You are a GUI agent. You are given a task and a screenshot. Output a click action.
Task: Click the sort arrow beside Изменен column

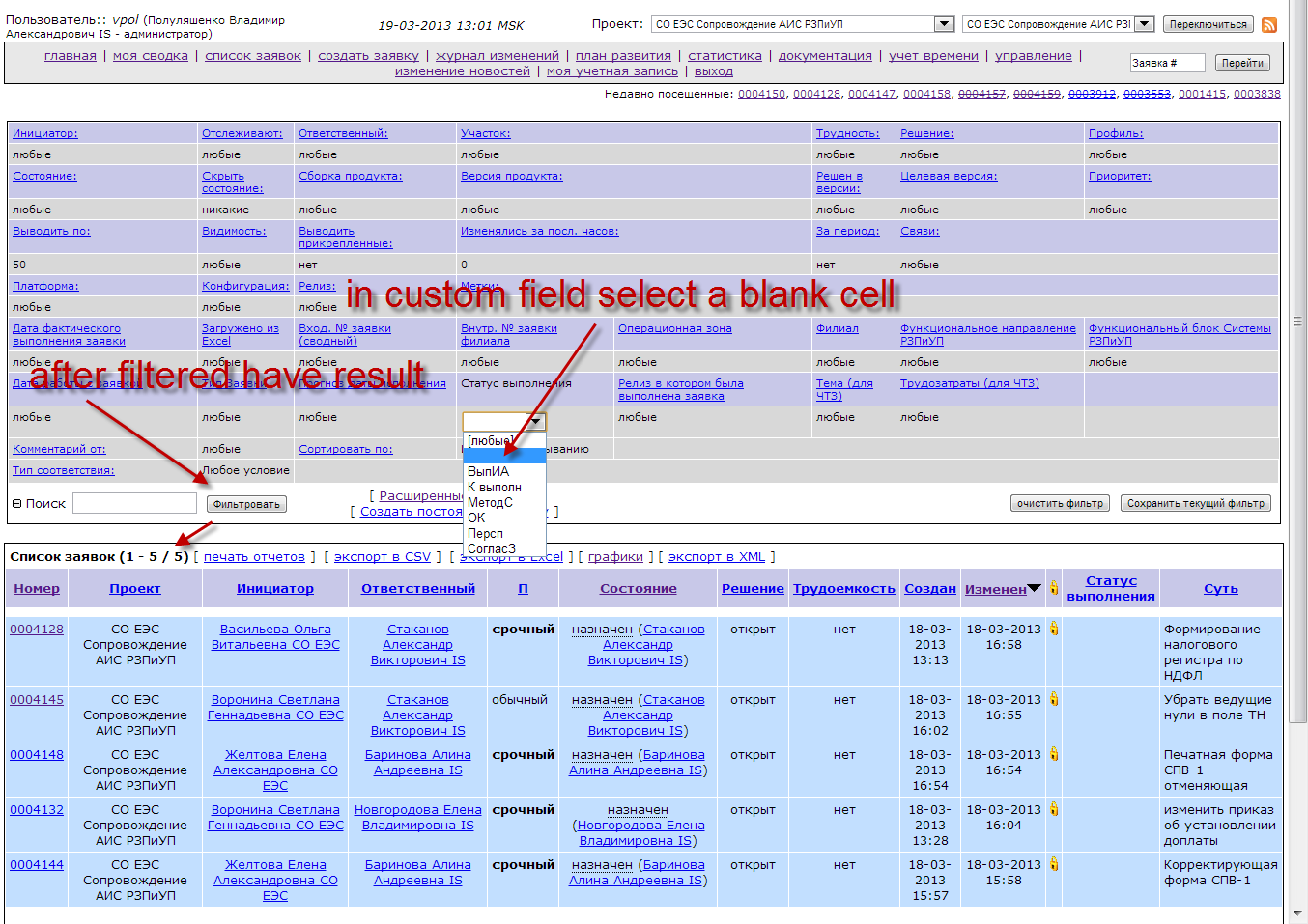pos(1034,589)
